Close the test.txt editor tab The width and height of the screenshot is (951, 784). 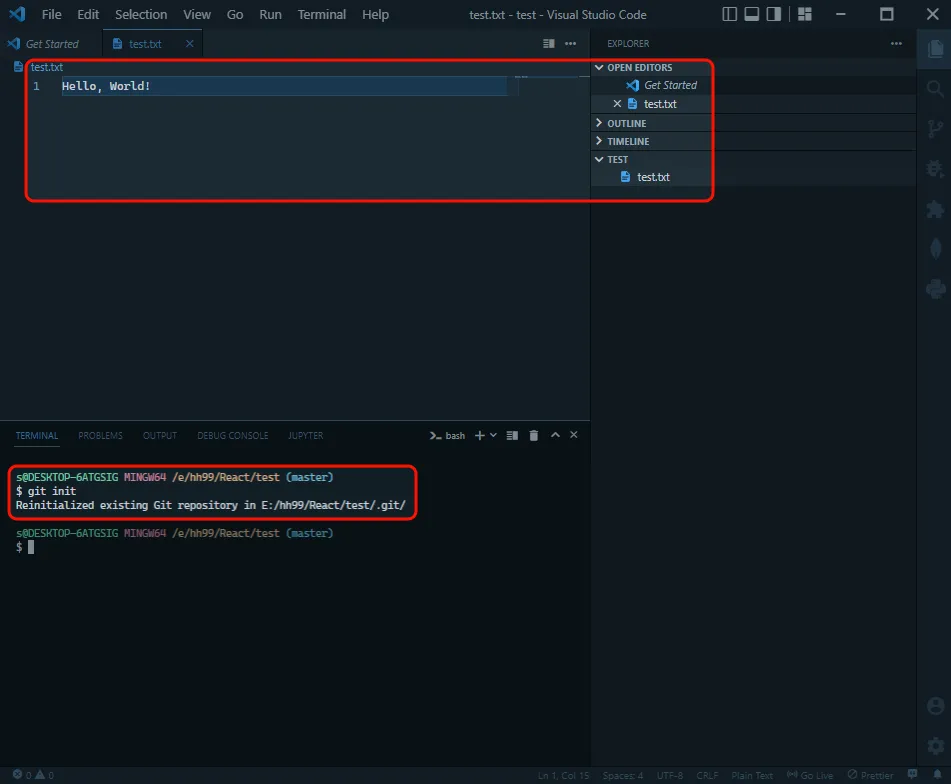click(x=189, y=44)
